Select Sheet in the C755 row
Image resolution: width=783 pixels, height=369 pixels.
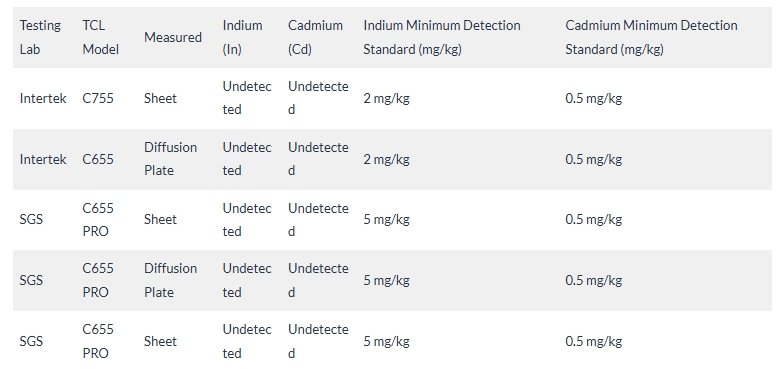(x=160, y=98)
